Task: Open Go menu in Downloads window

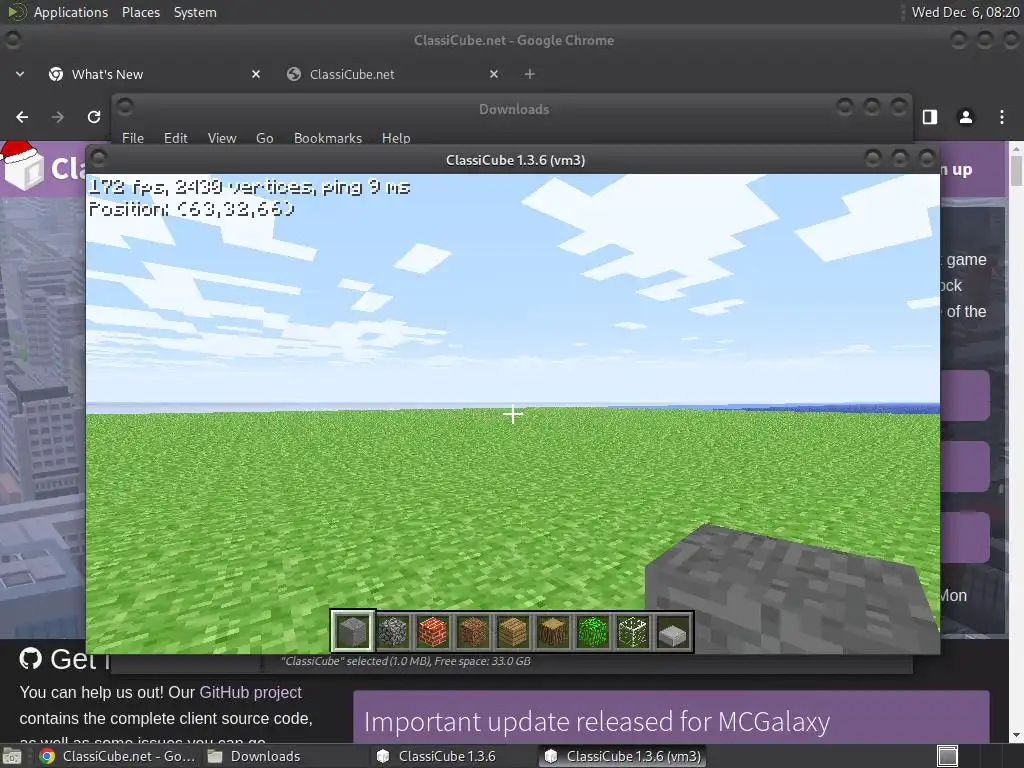Action: [x=264, y=138]
